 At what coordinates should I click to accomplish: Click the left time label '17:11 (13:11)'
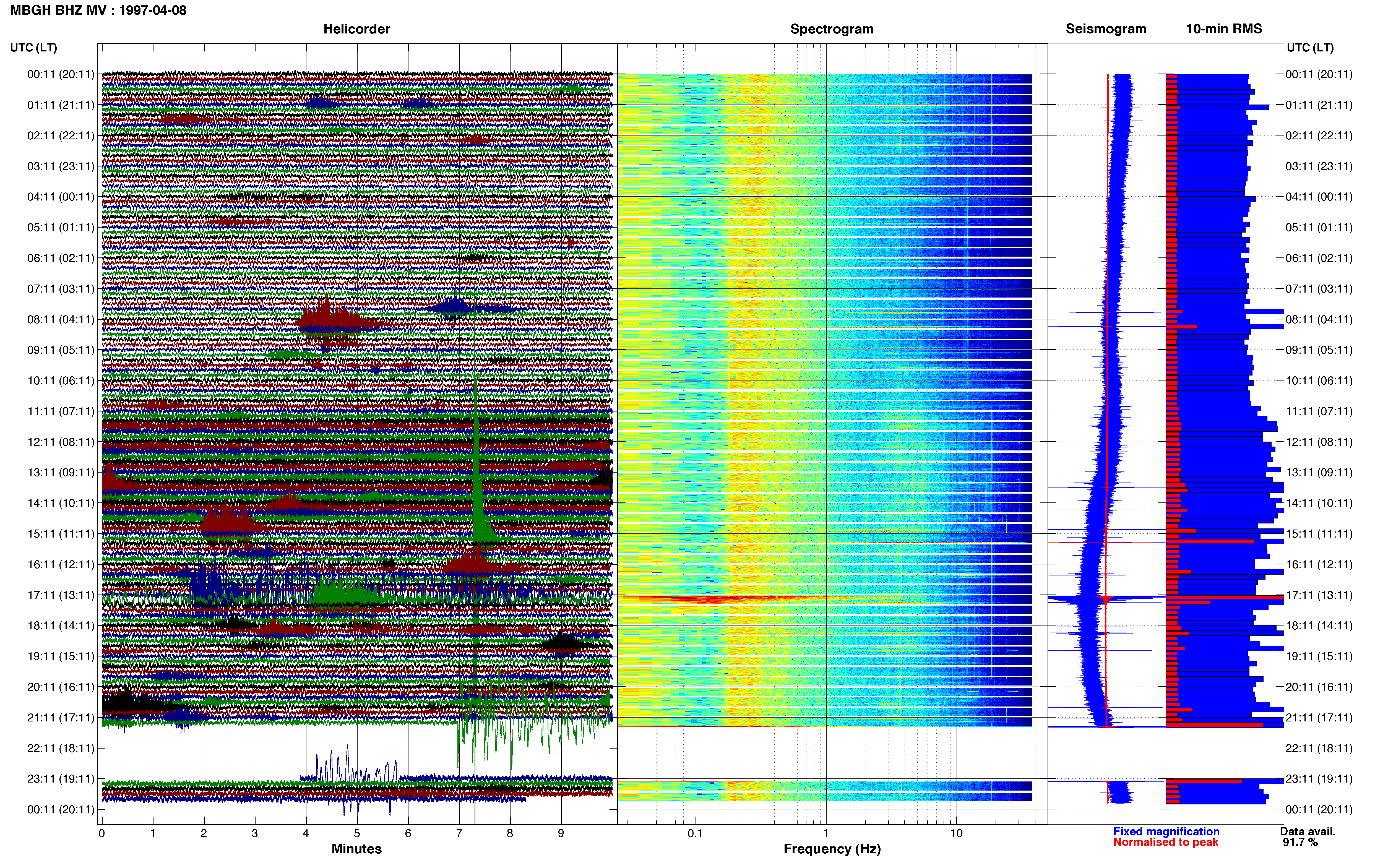point(60,595)
